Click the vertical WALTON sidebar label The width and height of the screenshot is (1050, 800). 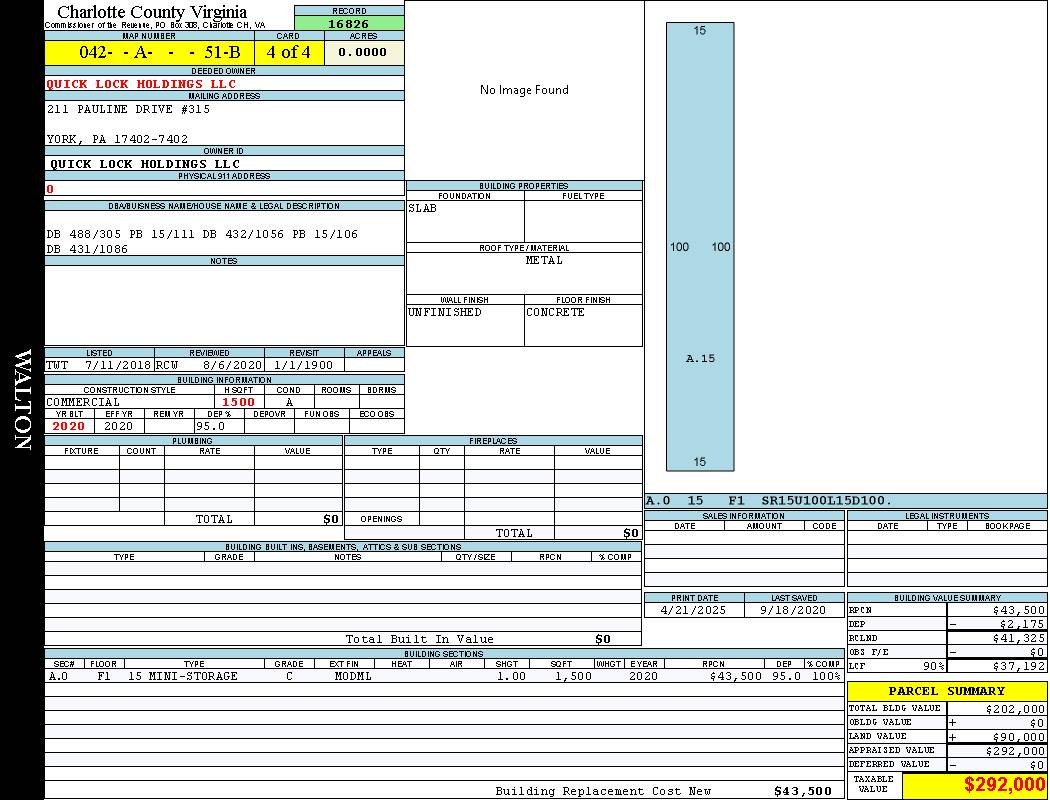point(22,400)
